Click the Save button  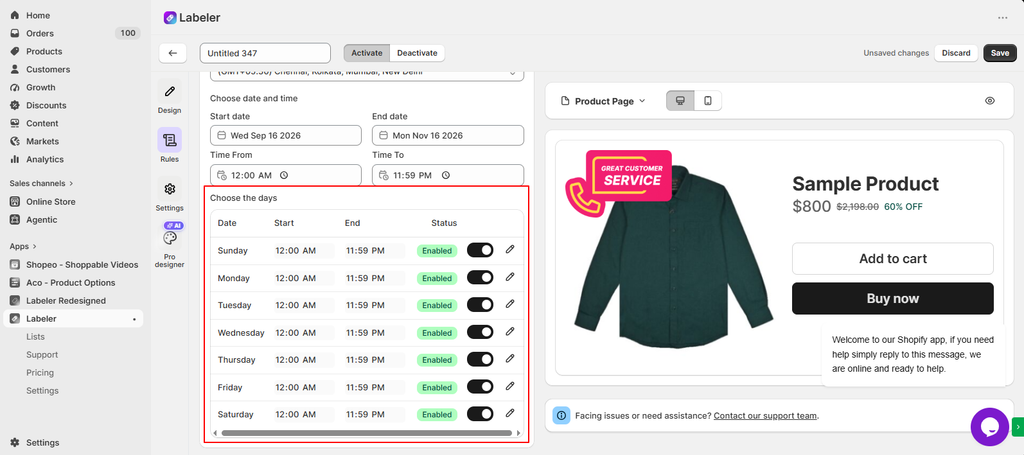[1000, 53]
